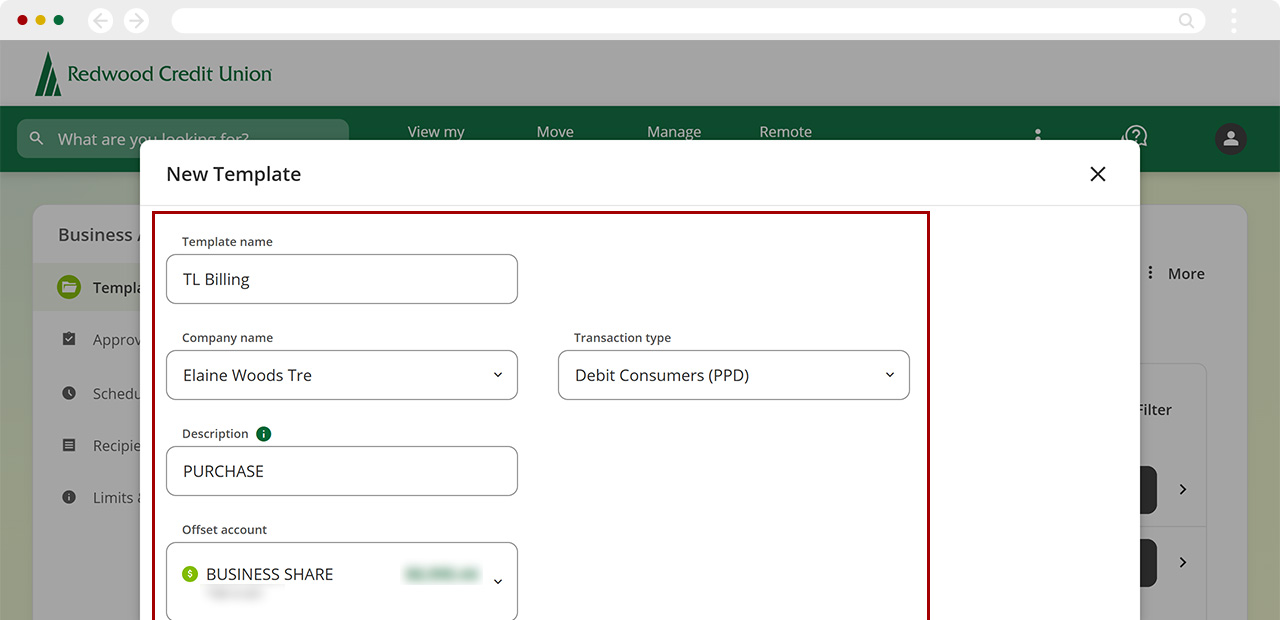Screen dimensions: 1280x620
Task: Click the Template name input field
Action: (342, 279)
